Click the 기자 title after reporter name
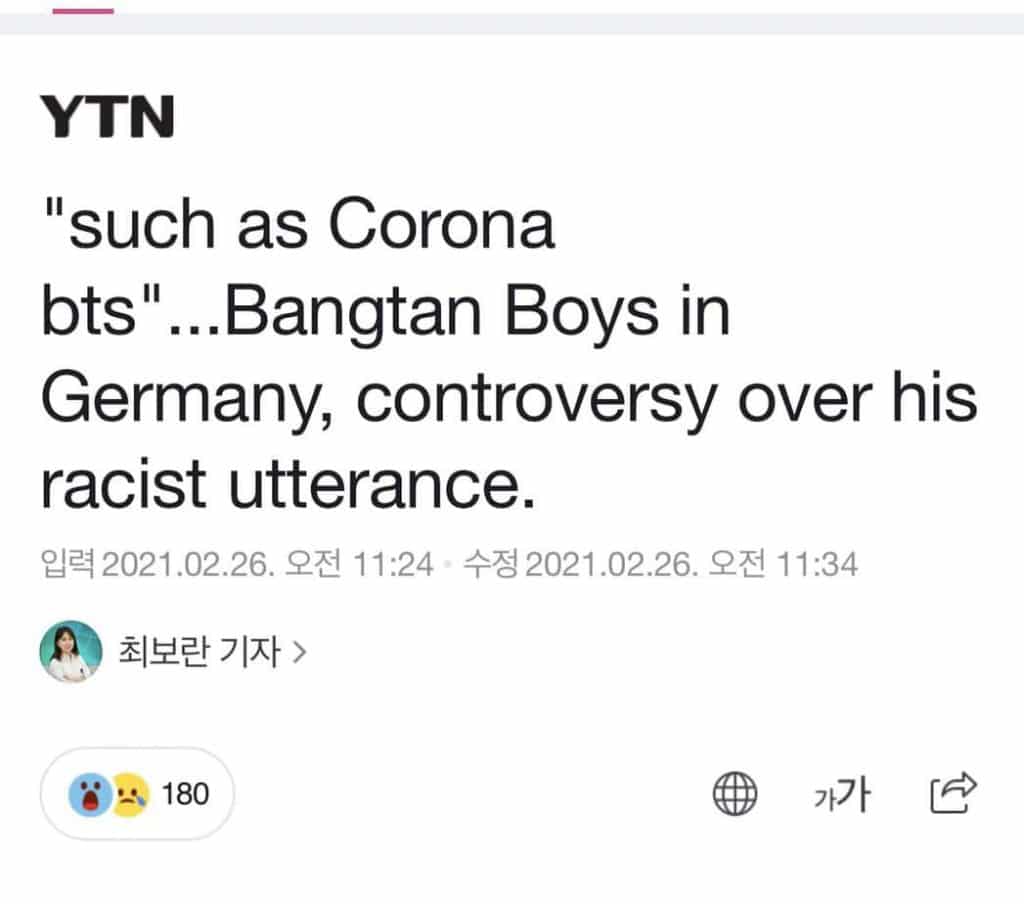 click(250, 653)
